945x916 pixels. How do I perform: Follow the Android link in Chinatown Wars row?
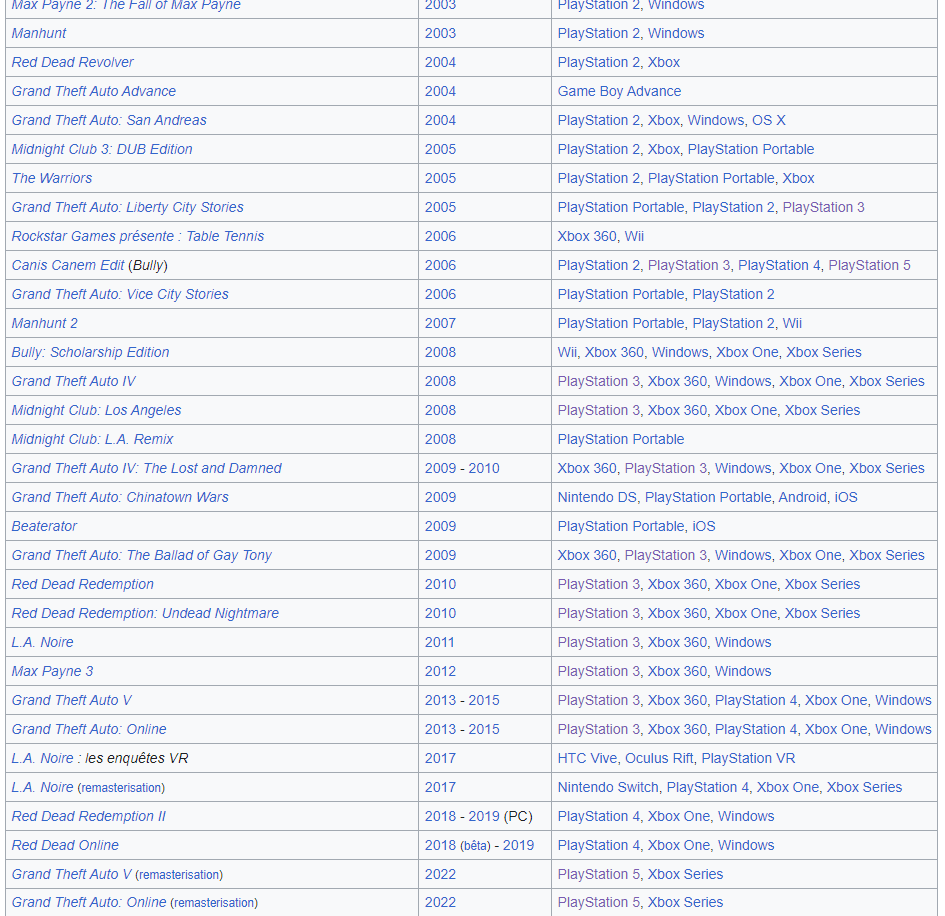click(x=801, y=497)
